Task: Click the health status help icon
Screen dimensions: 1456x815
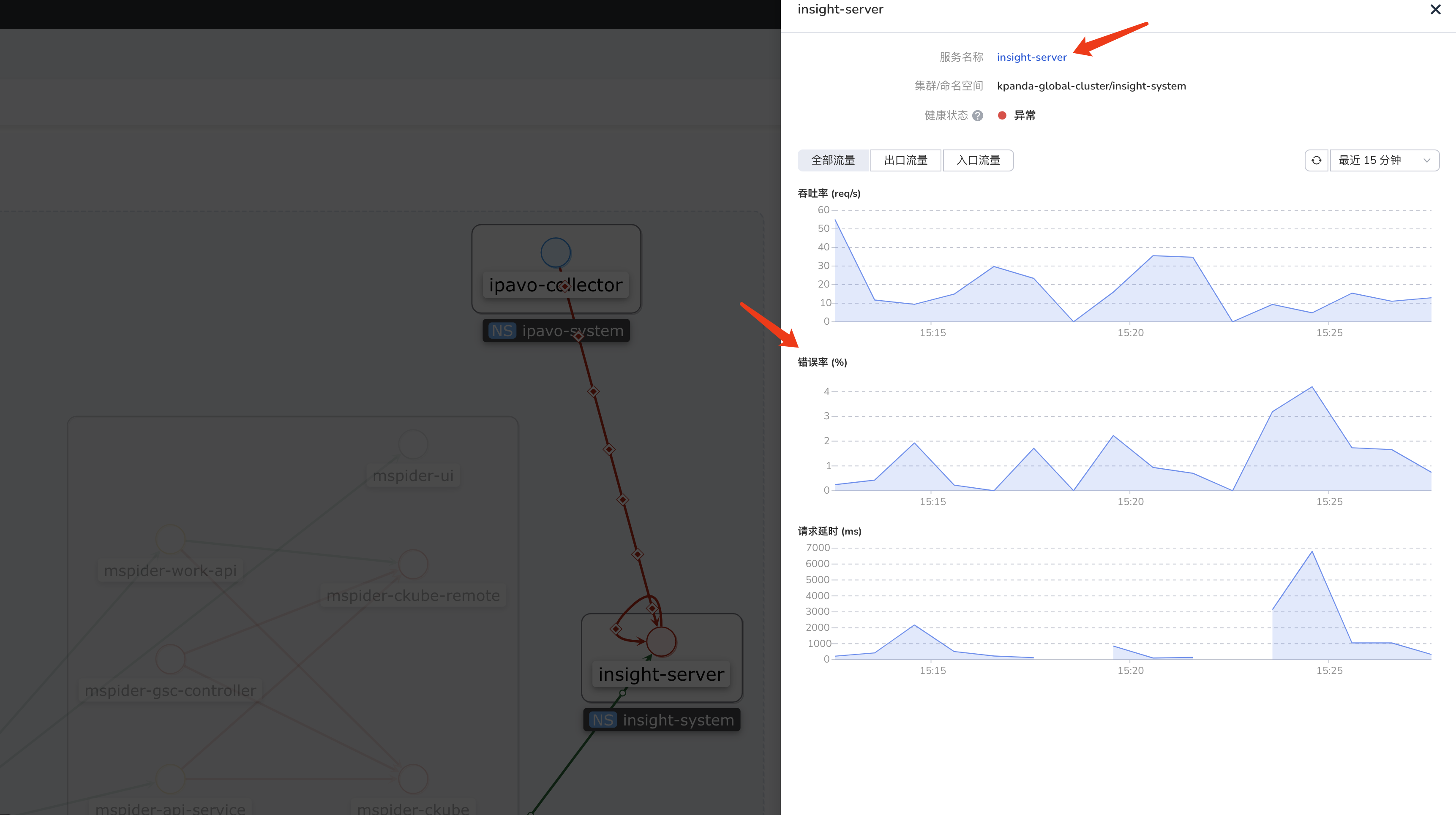Action: pyautogui.click(x=978, y=115)
